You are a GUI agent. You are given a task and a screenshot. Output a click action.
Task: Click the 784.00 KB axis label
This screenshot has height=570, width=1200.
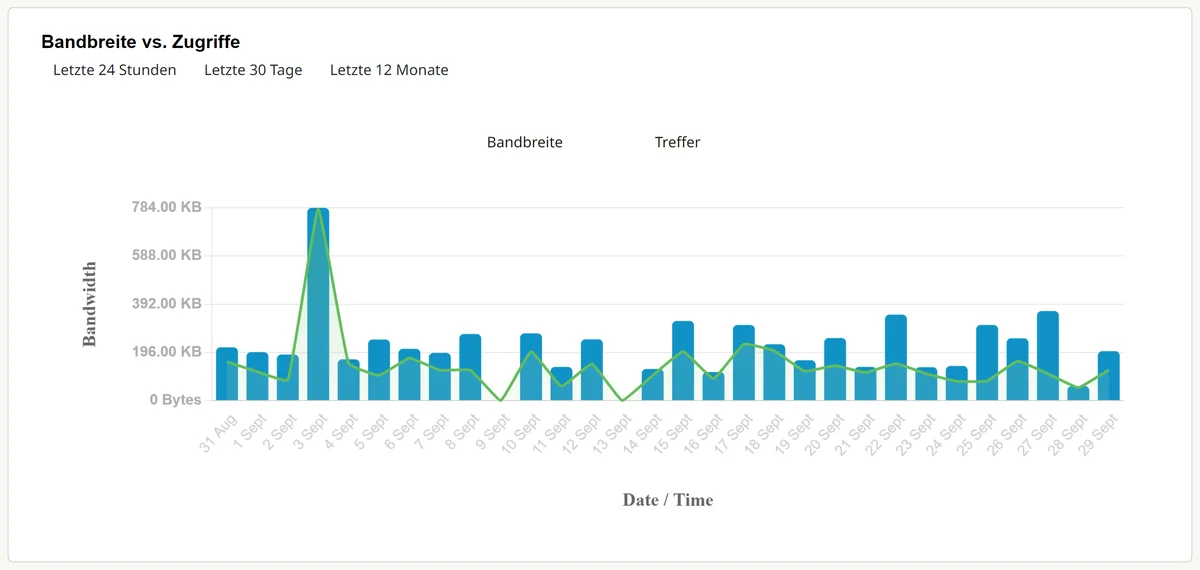coord(166,207)
